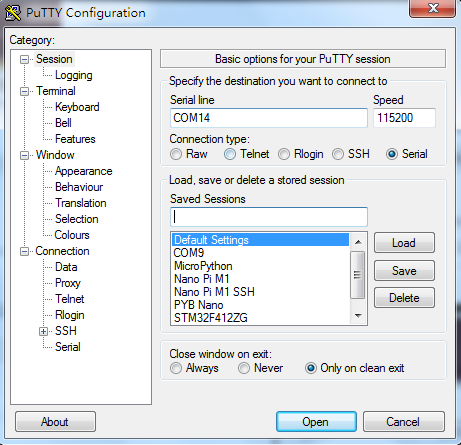This screenshot has width=461, height=445.
Task: Click the Serial line field containing COM14
Action: coord(269,118)
